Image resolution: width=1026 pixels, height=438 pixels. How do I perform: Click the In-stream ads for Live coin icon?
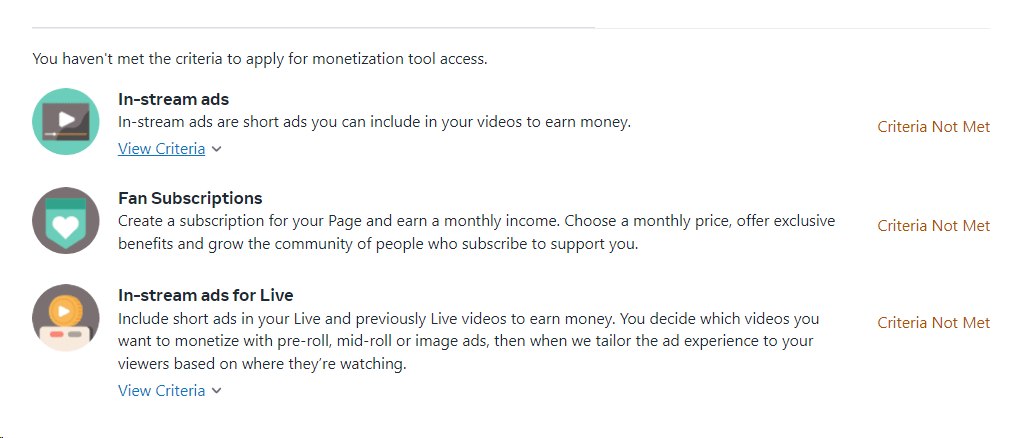coord(65,317)
